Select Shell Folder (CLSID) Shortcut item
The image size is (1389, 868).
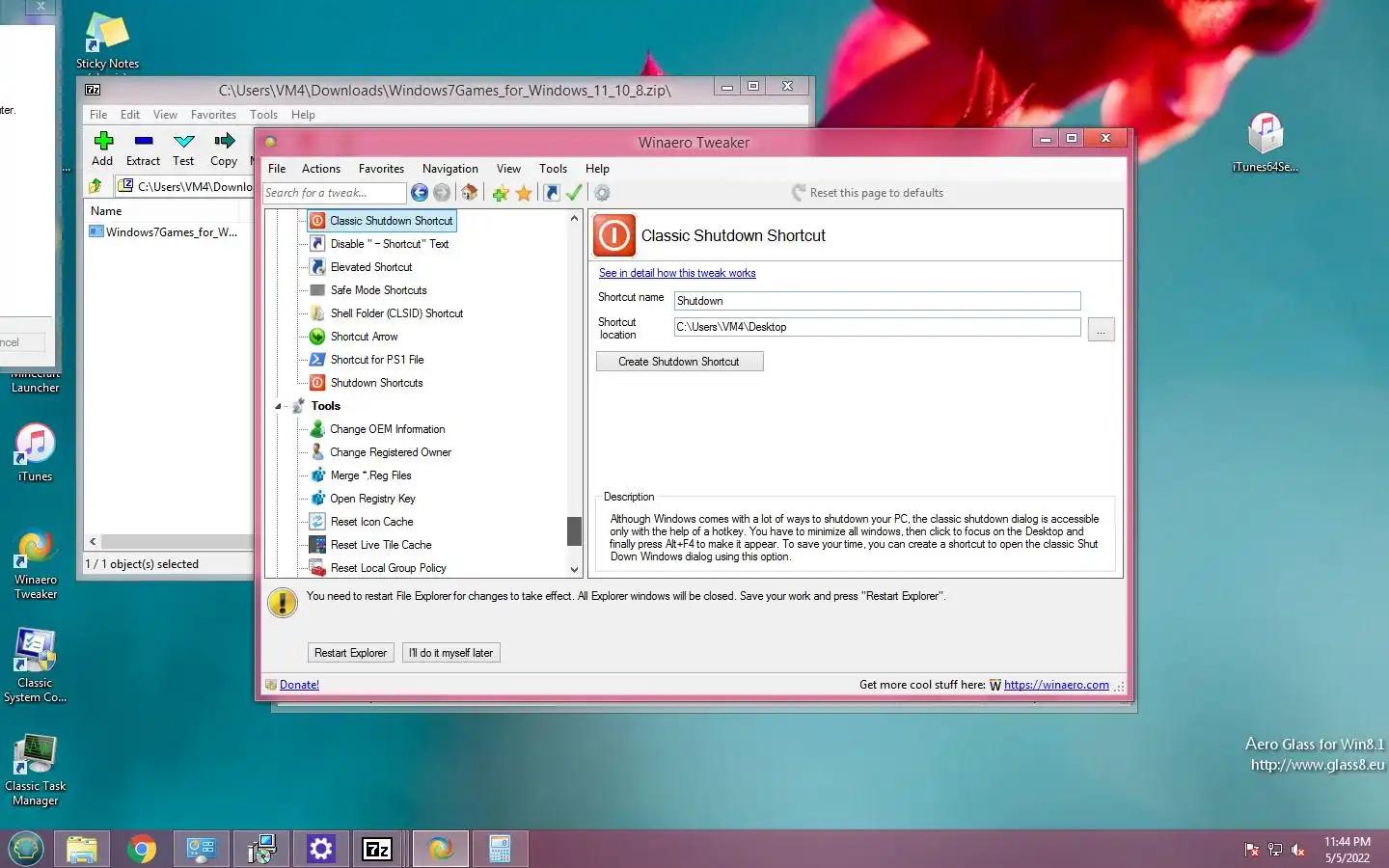pyautogui.click(x=396, y=313)
